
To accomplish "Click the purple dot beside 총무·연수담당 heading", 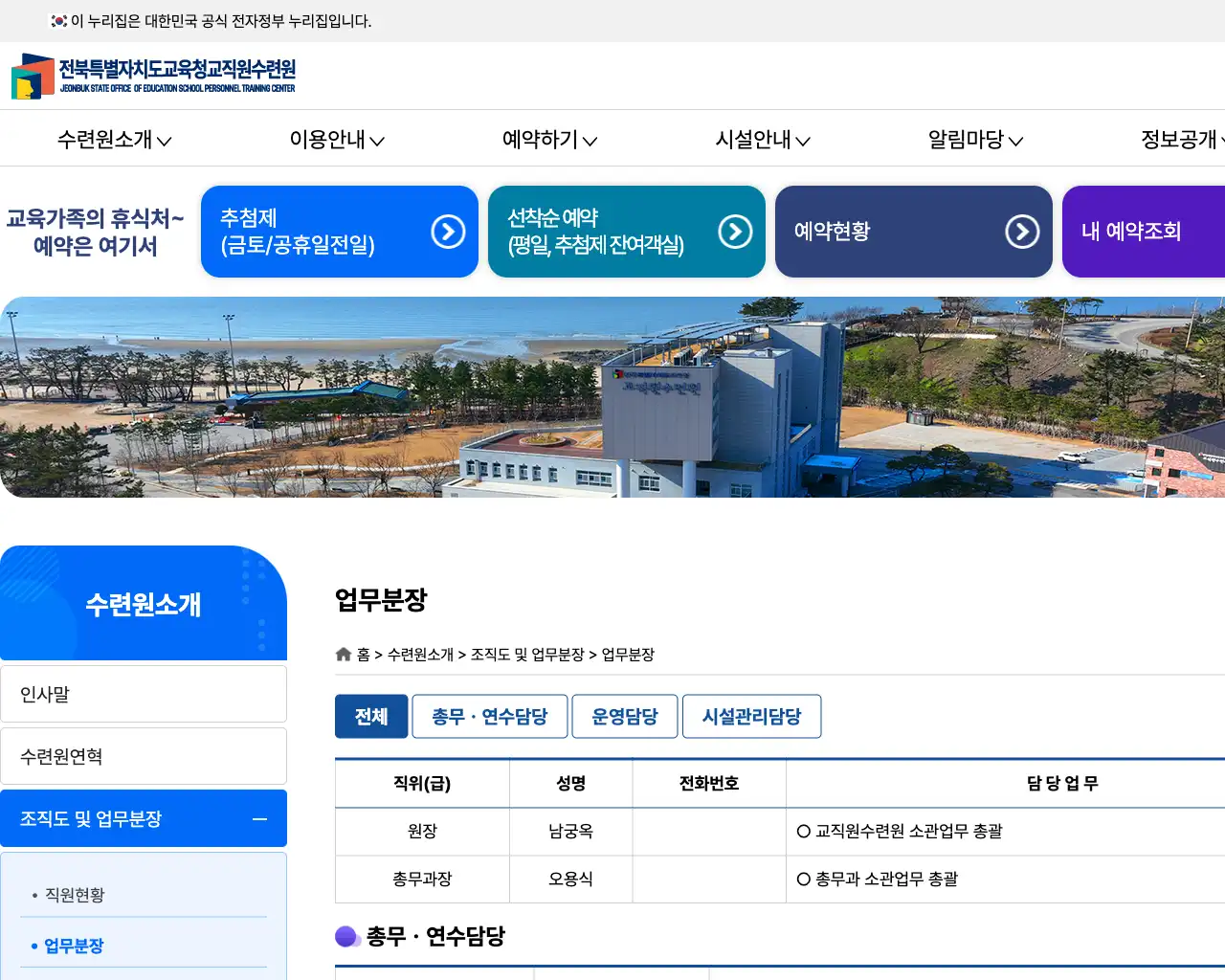I will [347, 936].
